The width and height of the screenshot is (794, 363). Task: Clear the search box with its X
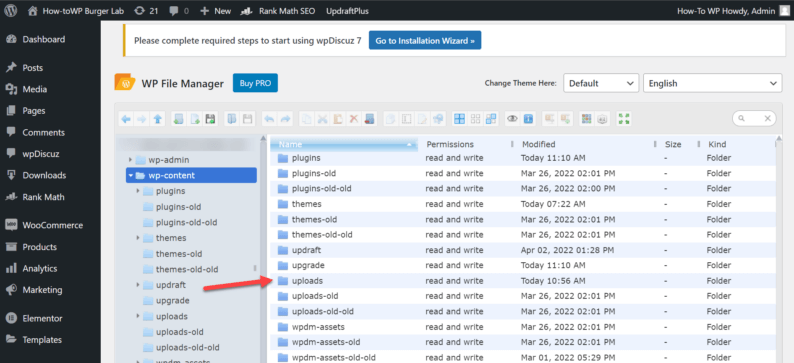[x=768, y=118]
